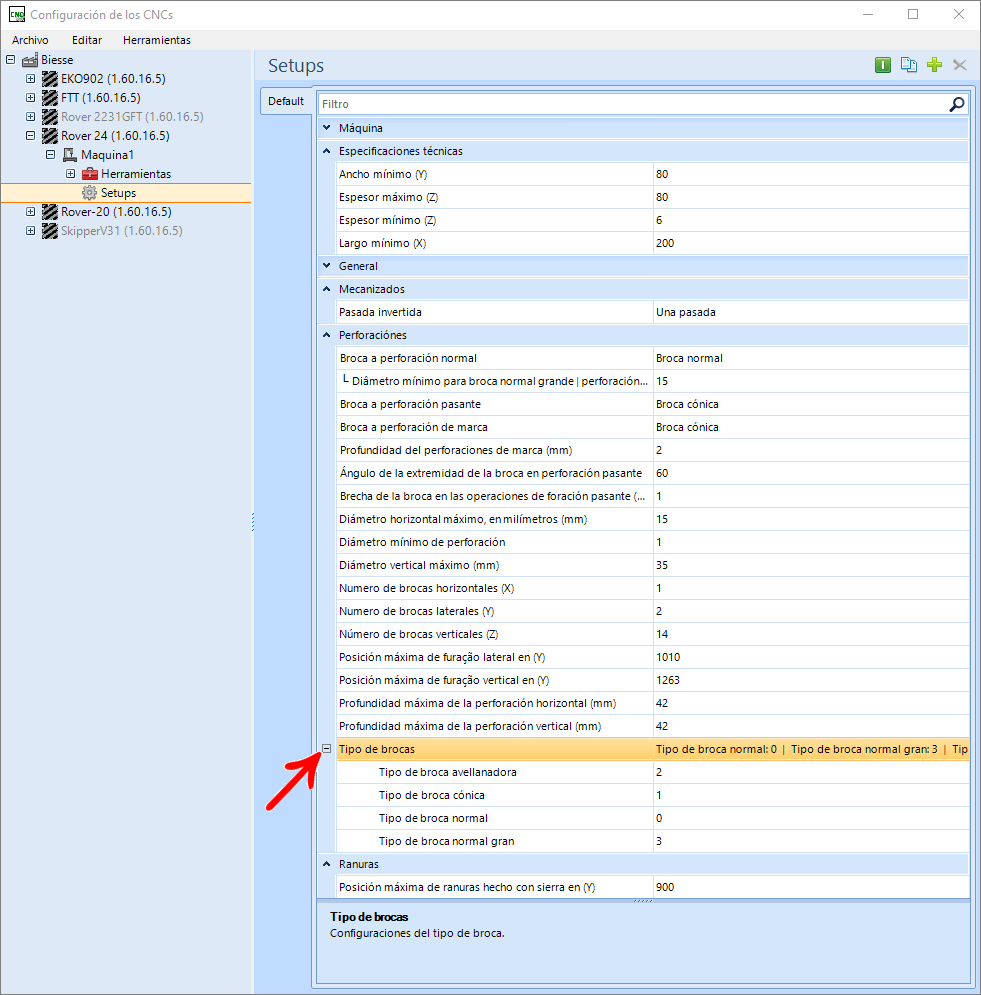Click the Rover-20 machine icon
The height and width of the screenshot is (995, 981).
(x=50, y=212)
